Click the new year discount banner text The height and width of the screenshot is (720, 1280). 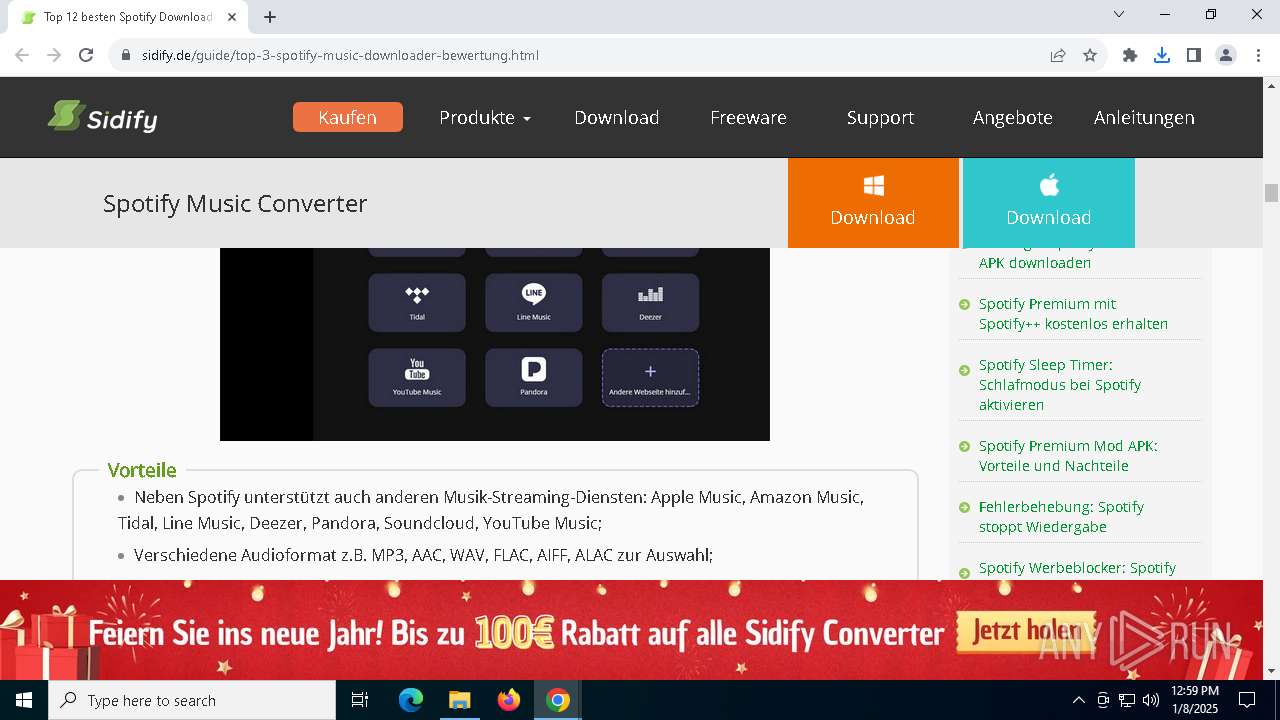[x=516, y=633]
